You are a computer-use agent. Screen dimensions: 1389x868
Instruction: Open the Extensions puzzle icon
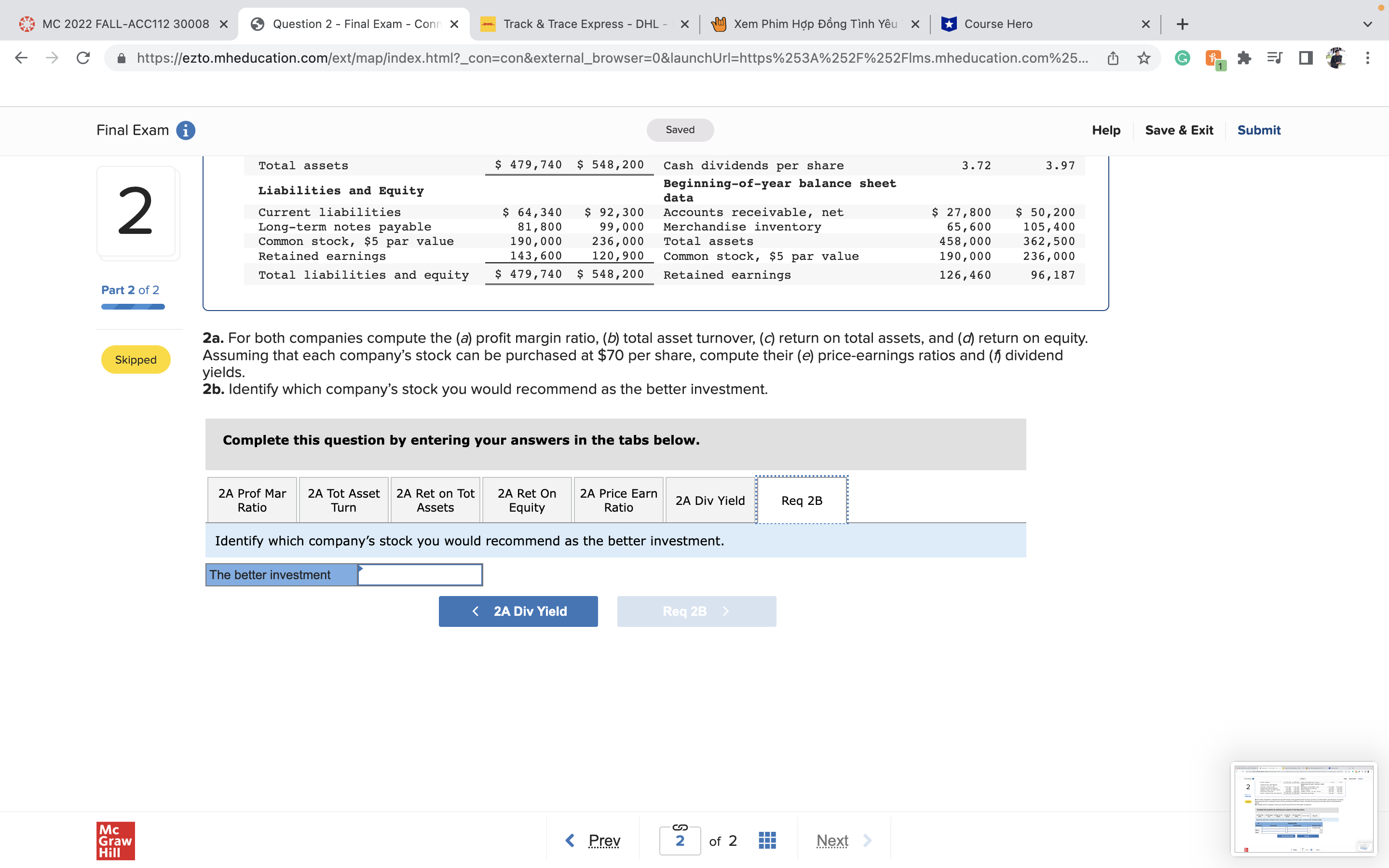coord(1244,58)
